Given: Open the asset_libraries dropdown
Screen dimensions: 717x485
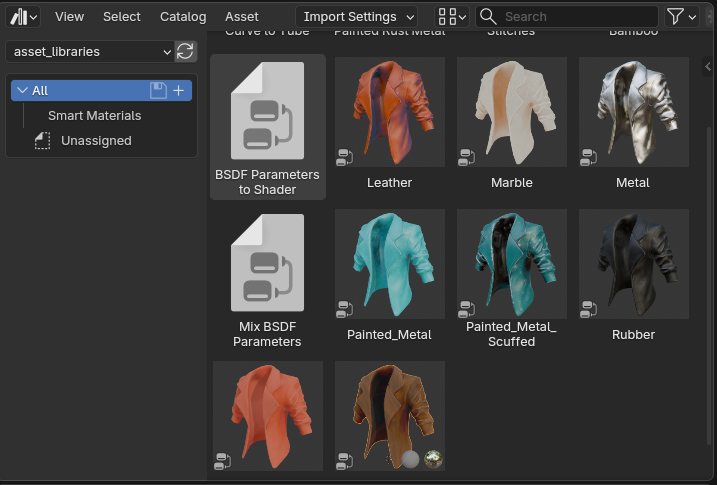Looking at the screenshot, I should click(x=90, y=52).
